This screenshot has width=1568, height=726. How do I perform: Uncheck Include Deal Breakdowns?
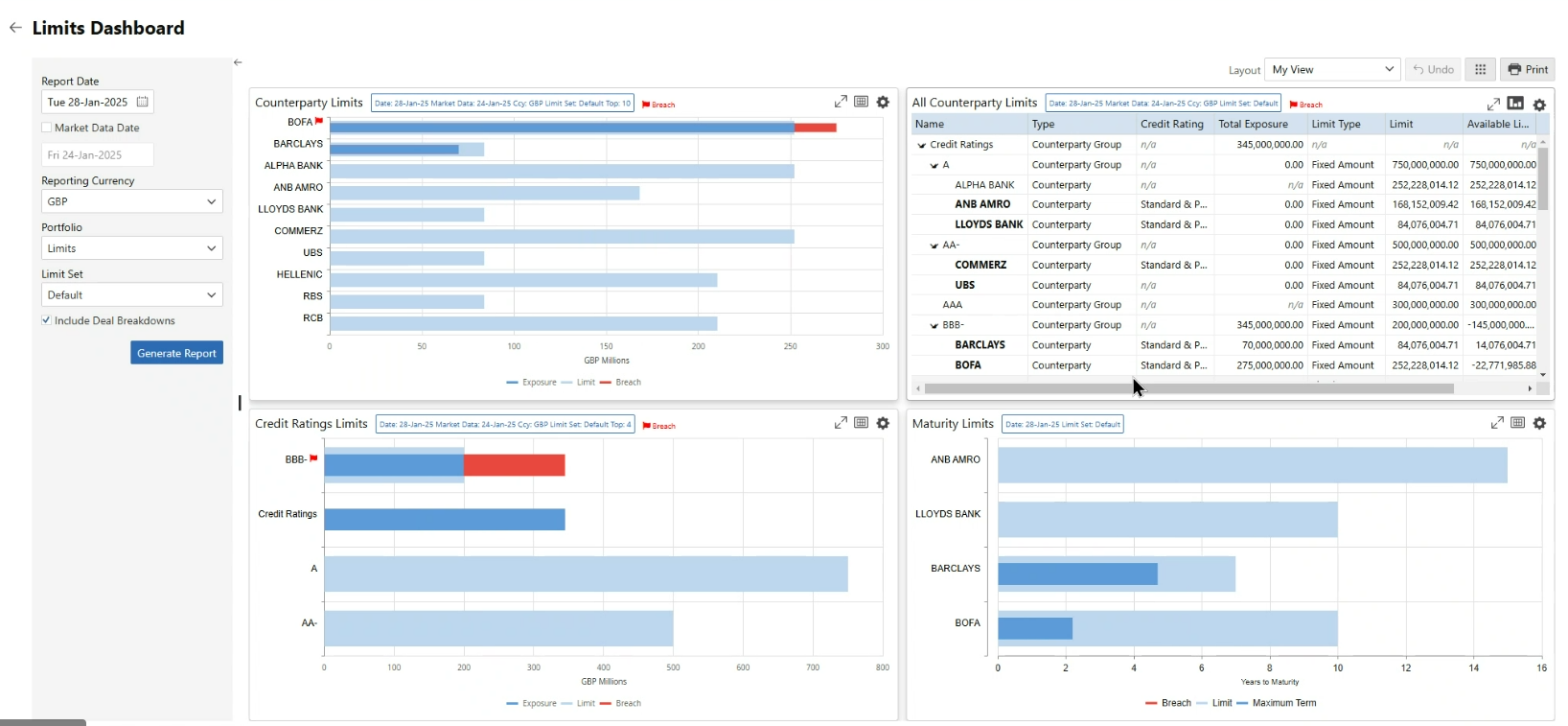click(46, 320)
